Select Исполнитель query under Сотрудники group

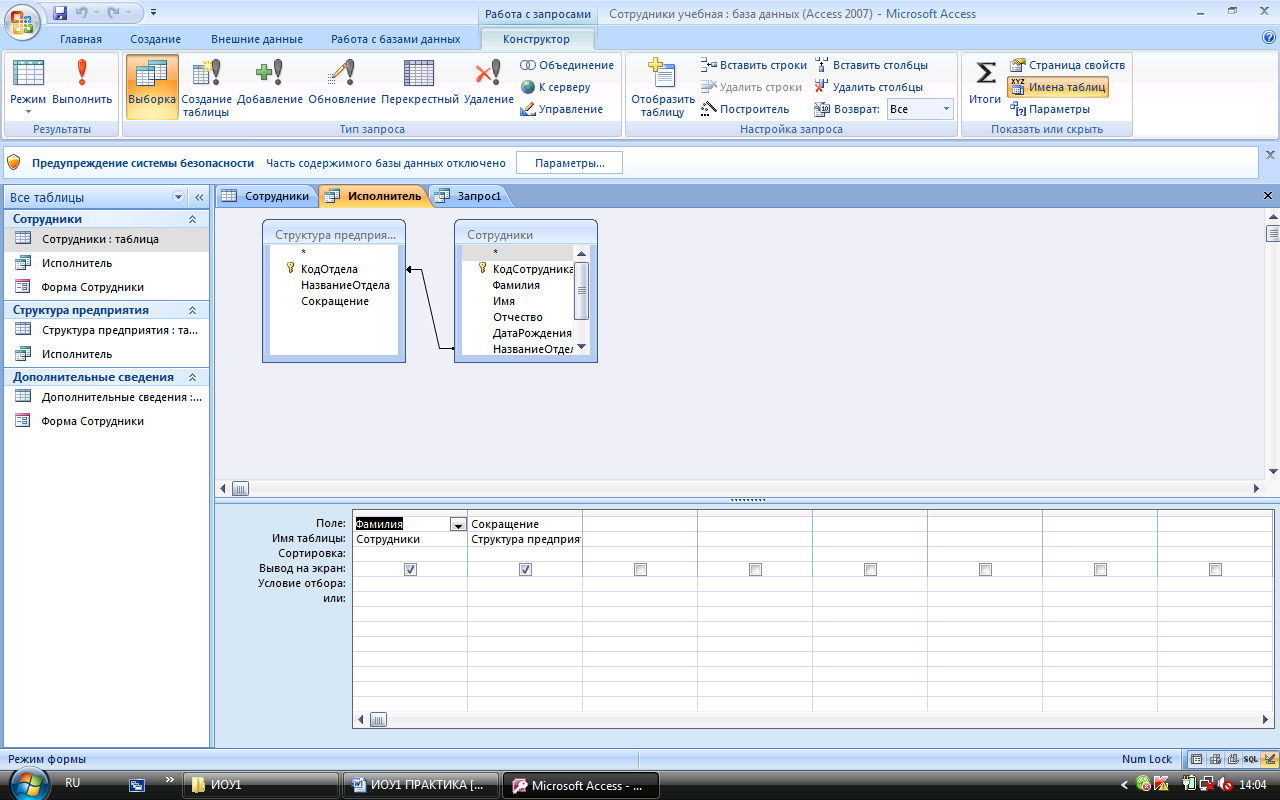click(105, 263)
